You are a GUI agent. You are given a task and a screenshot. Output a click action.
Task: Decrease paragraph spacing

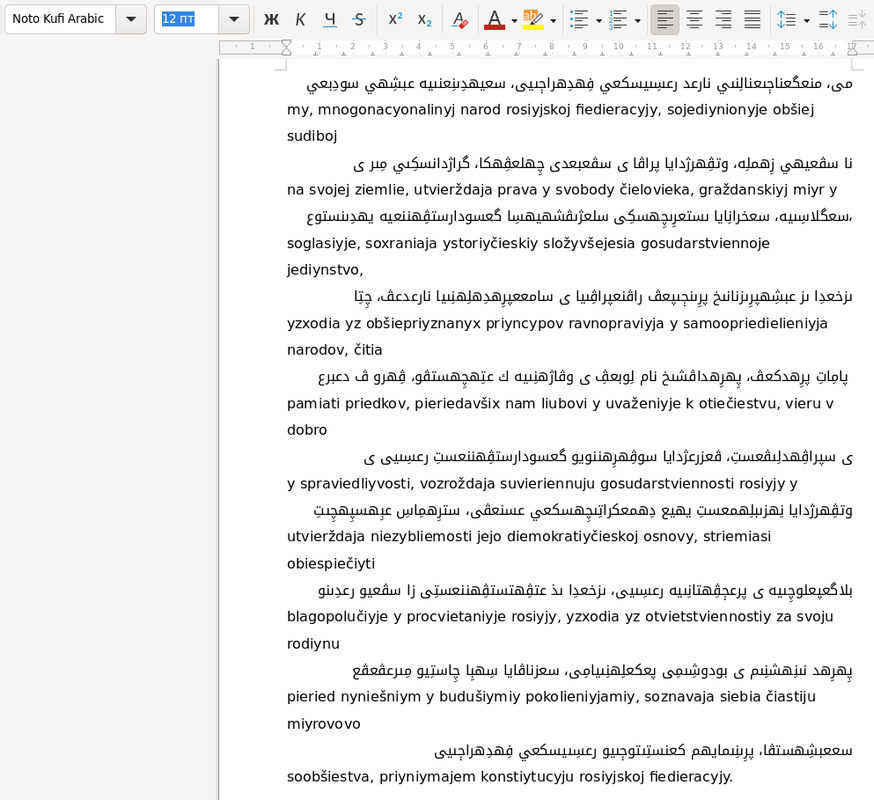[x=857, y=20]
